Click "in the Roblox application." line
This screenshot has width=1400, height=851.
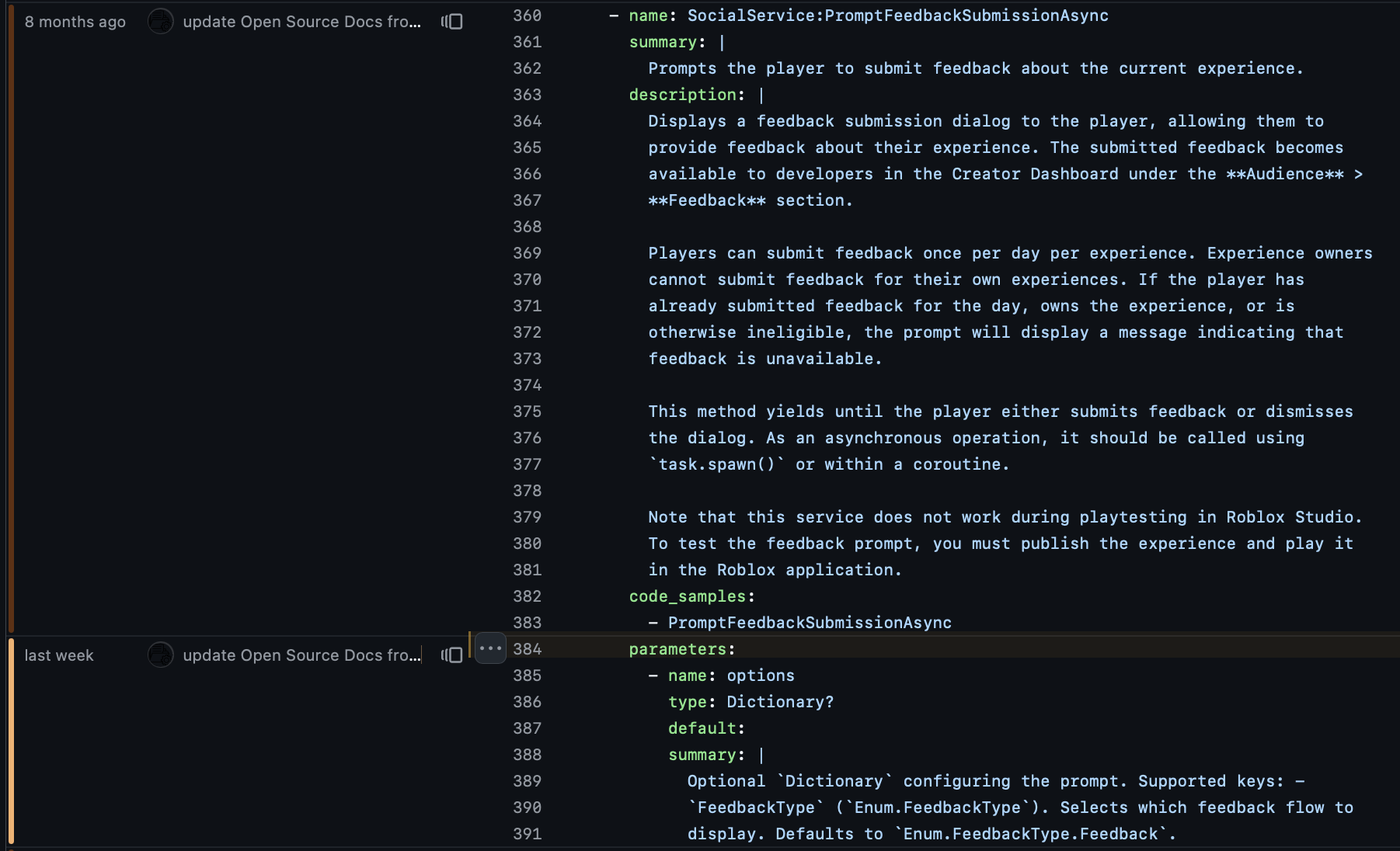coord(775,570)
